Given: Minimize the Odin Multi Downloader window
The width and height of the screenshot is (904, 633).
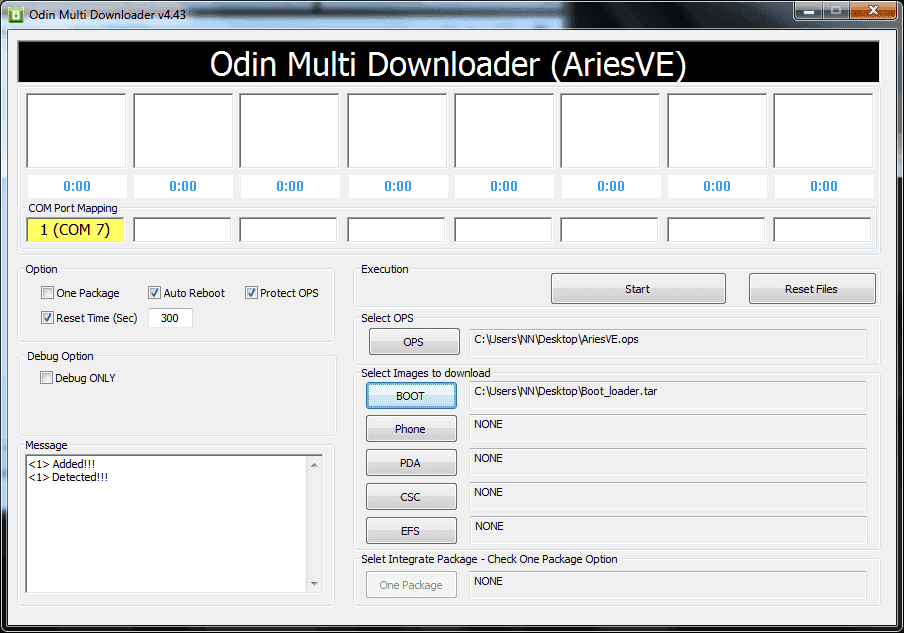Looking at the screenshot, I should tap(809, 10).
